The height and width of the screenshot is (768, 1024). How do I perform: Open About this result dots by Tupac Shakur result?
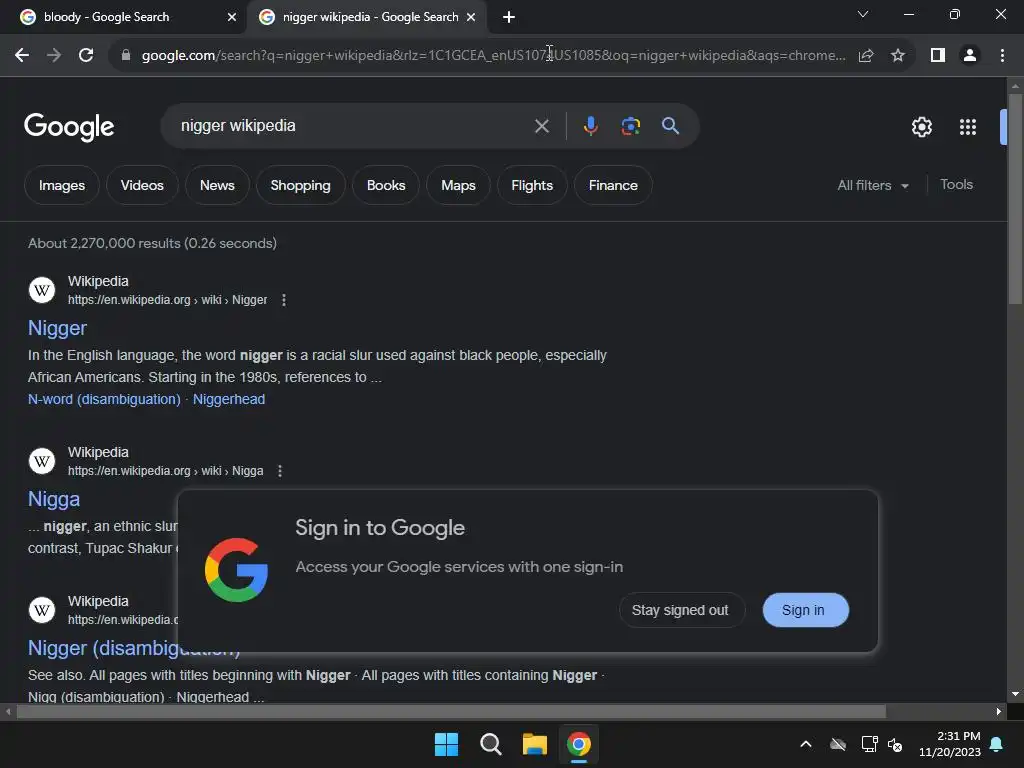[x=280, y=471]
